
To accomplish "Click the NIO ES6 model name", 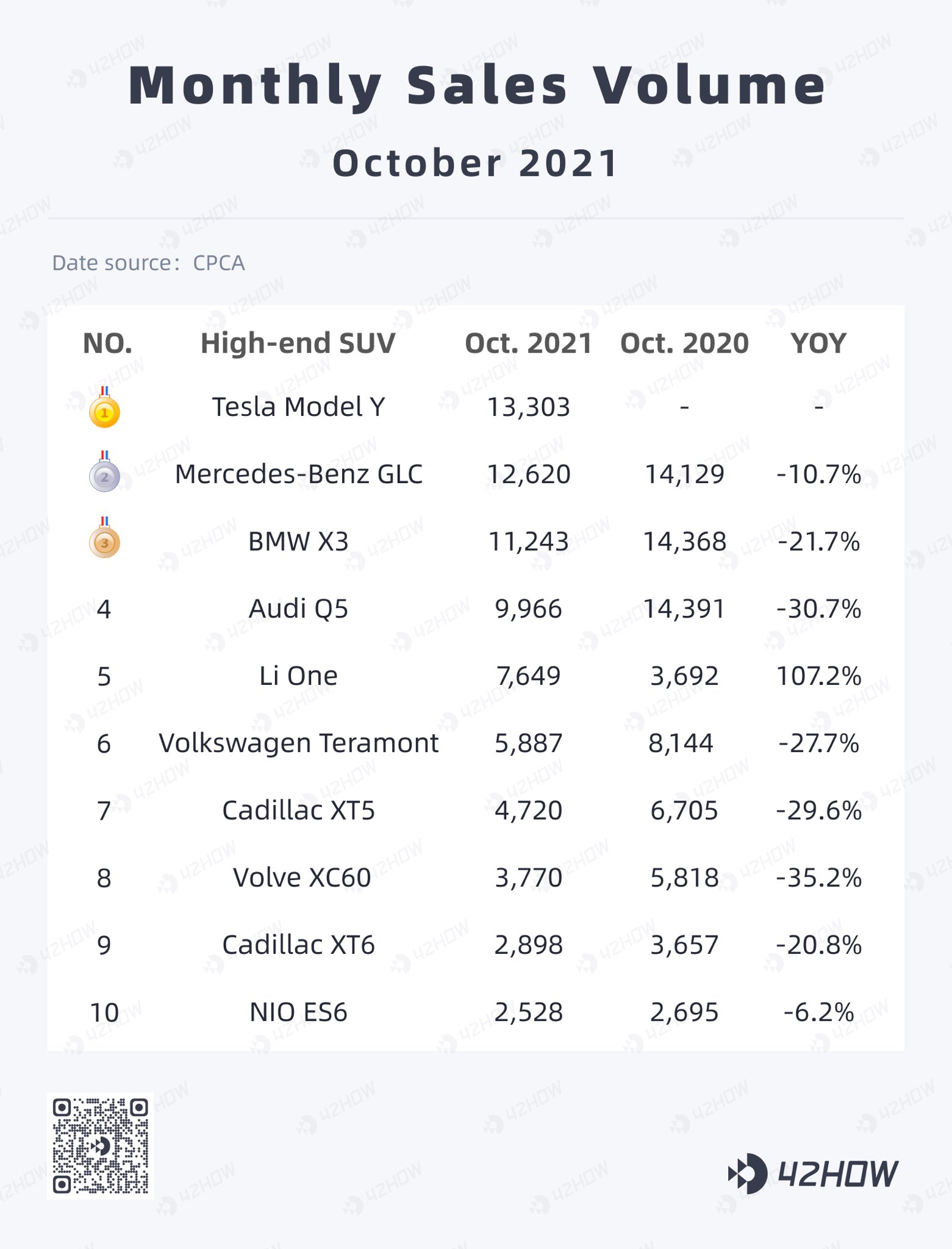I will click(x=298, y=1012).
